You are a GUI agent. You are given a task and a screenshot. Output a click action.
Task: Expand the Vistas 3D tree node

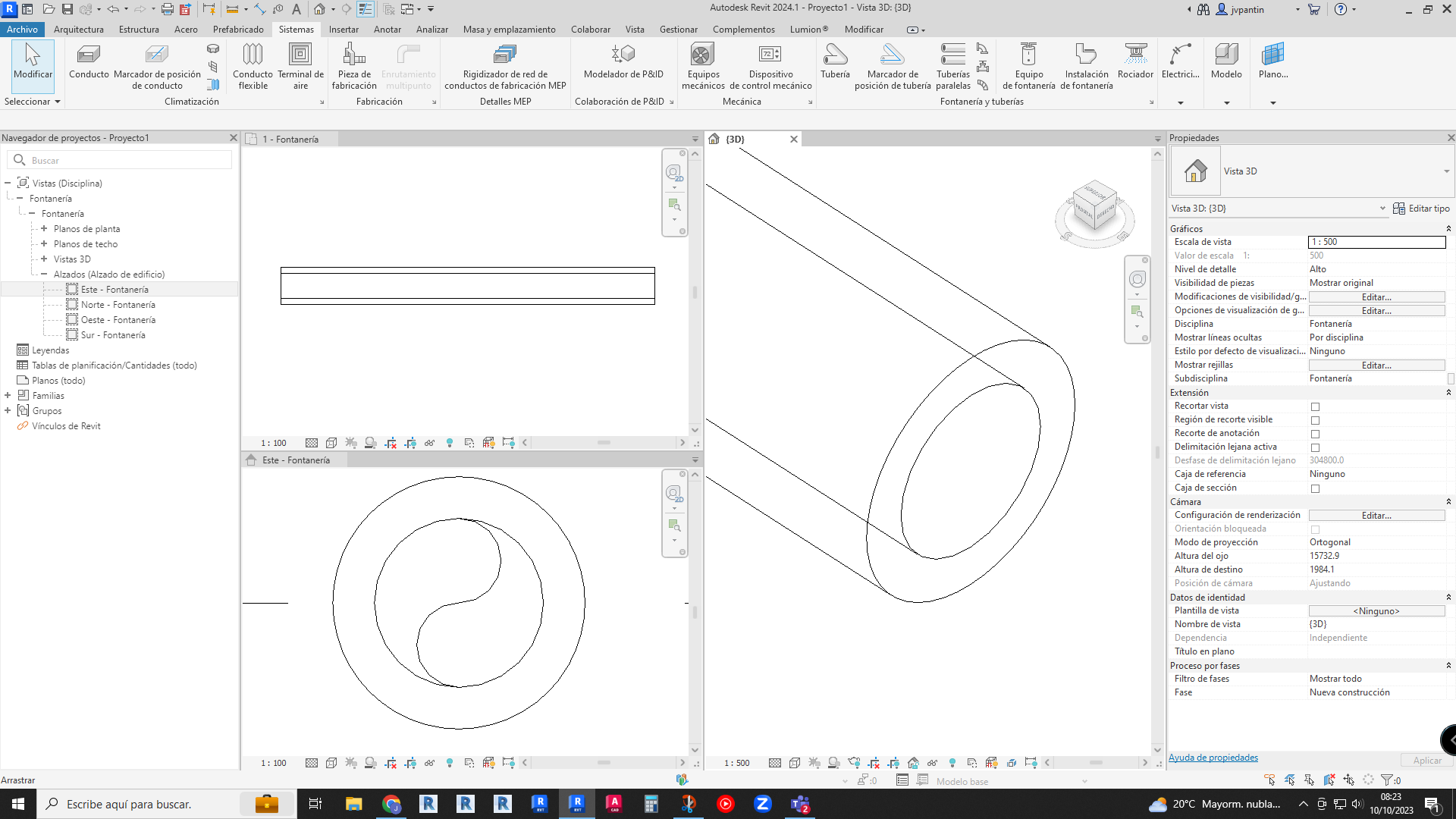click(44, 259)
